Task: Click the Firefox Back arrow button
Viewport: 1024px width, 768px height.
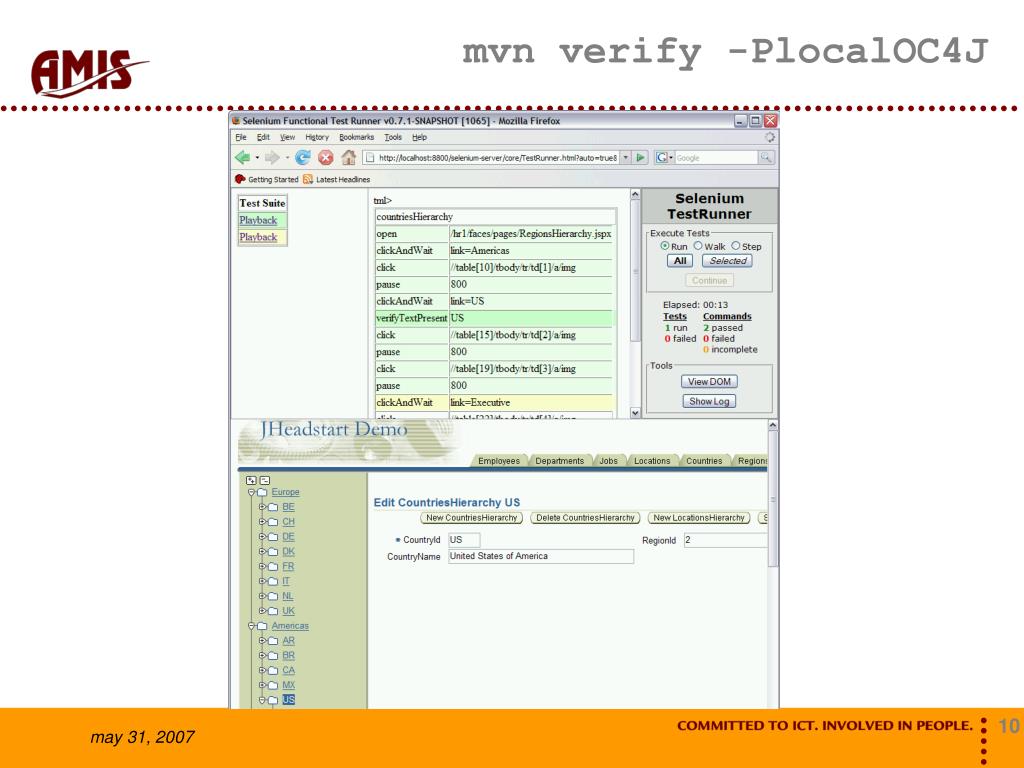Action: (x=243, y=157)
